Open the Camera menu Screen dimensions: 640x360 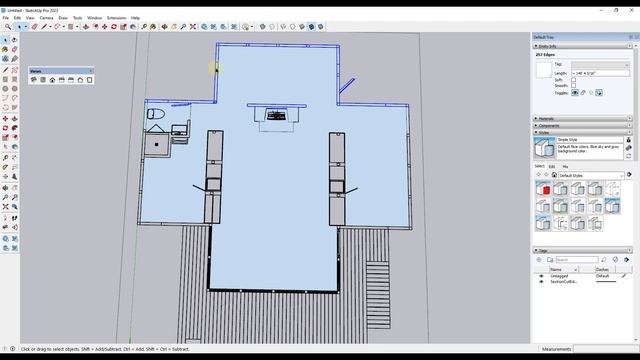(x=46, y=18)
